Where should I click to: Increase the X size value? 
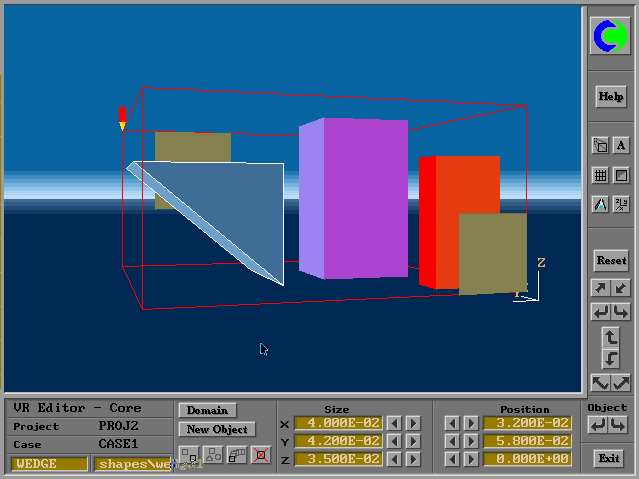click(413, 423)
